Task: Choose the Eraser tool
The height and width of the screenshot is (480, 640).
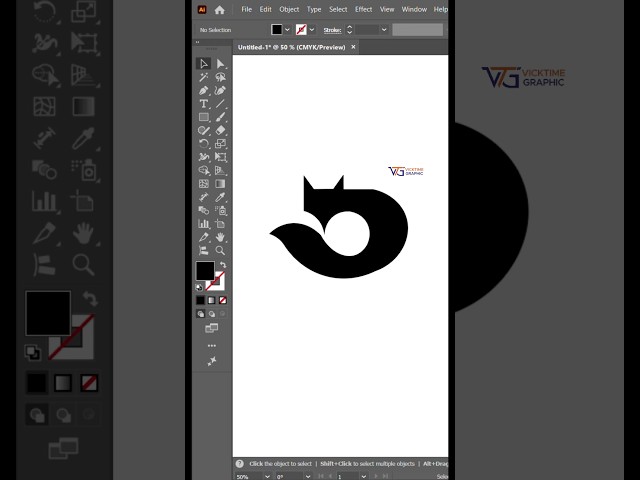Action: pos(220,131)
